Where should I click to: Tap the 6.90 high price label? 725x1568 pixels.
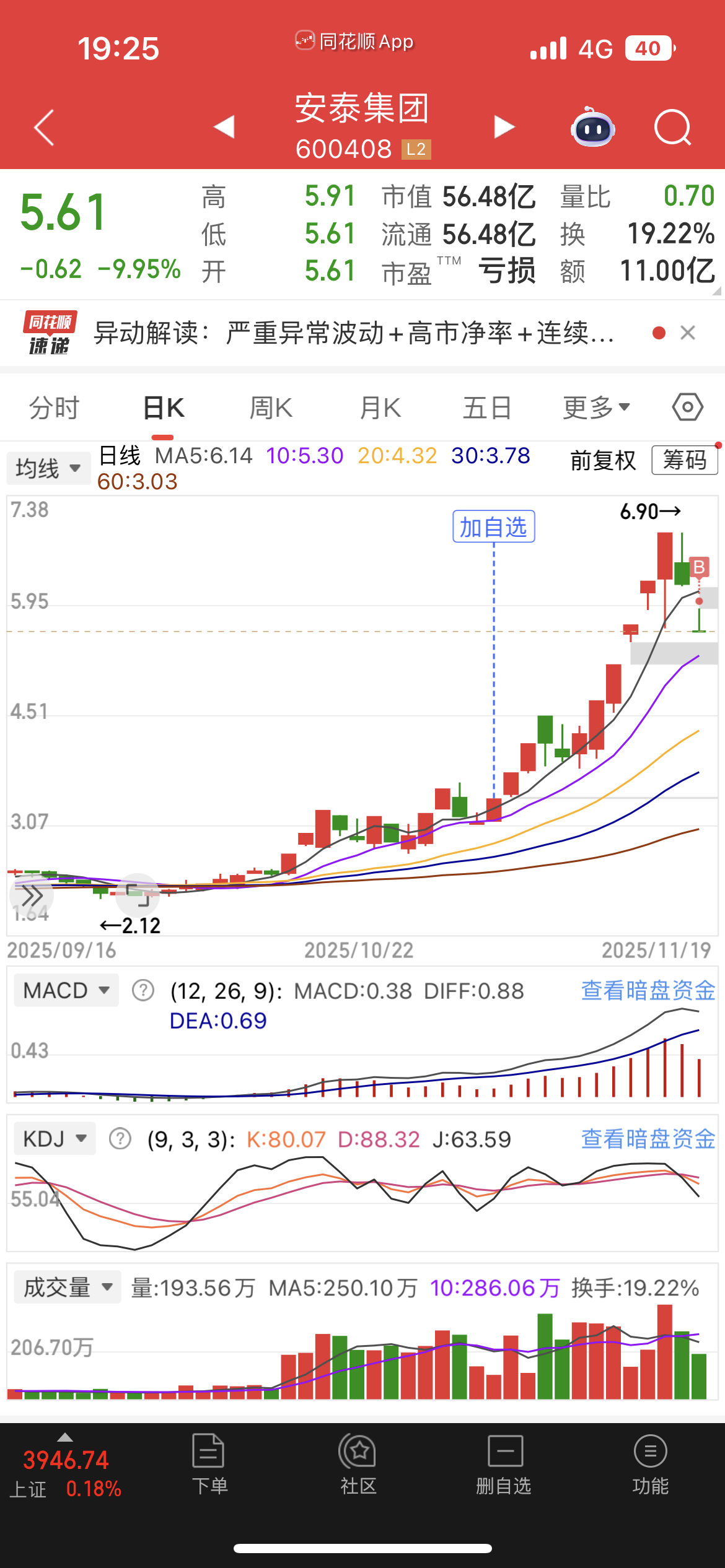point(650,512)
